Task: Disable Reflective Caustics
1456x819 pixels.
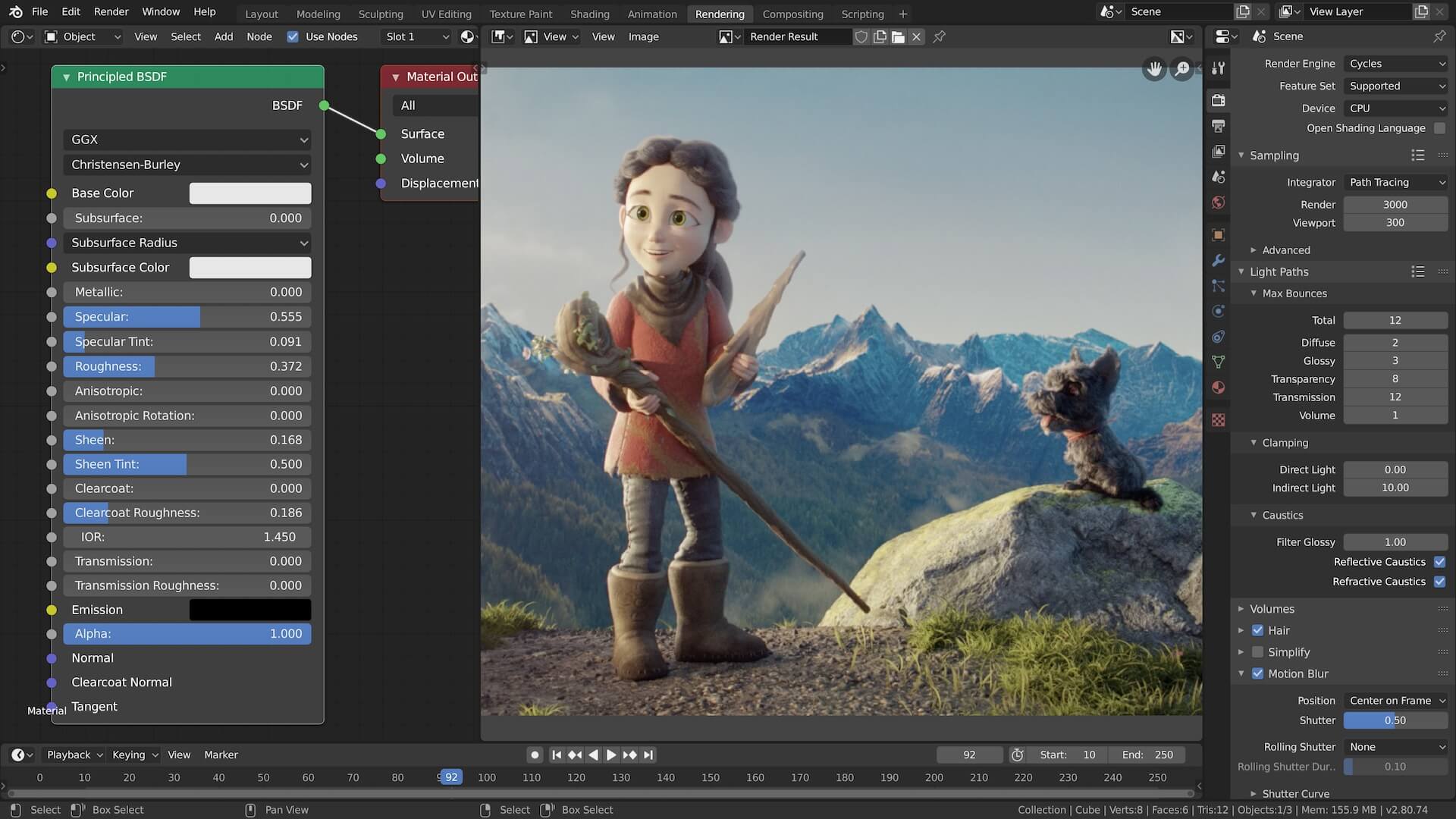Action: tap(1440, 562)
